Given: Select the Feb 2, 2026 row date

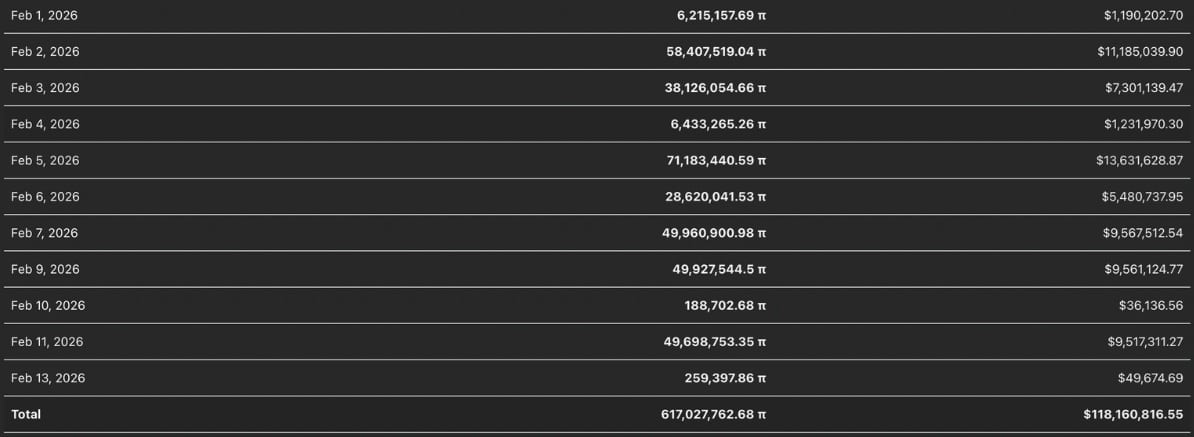Looking at the screenshot, I should tap(44, 52).
